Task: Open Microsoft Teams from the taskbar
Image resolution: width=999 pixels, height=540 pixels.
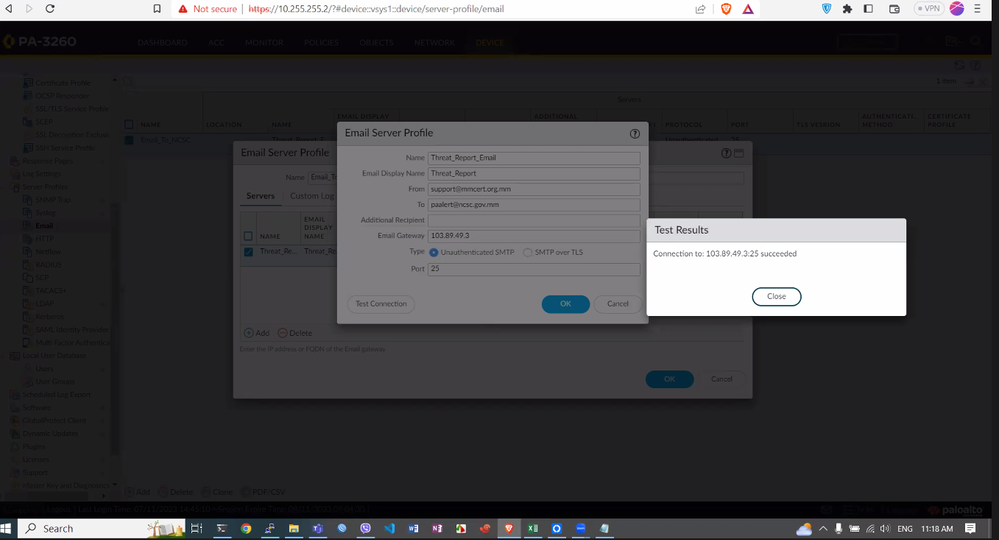Action: coord(318,529)
